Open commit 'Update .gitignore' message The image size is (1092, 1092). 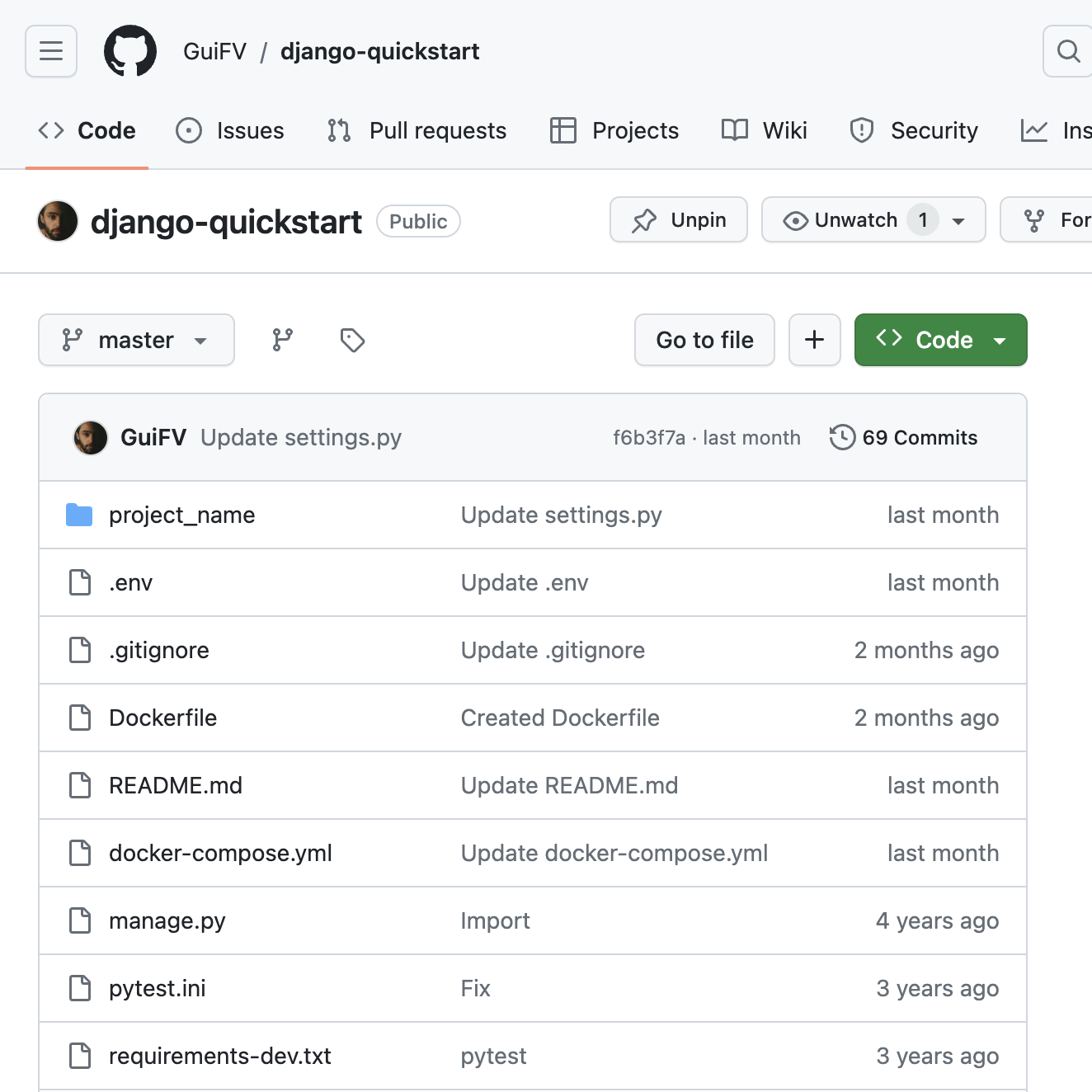(x=553, y=651)
